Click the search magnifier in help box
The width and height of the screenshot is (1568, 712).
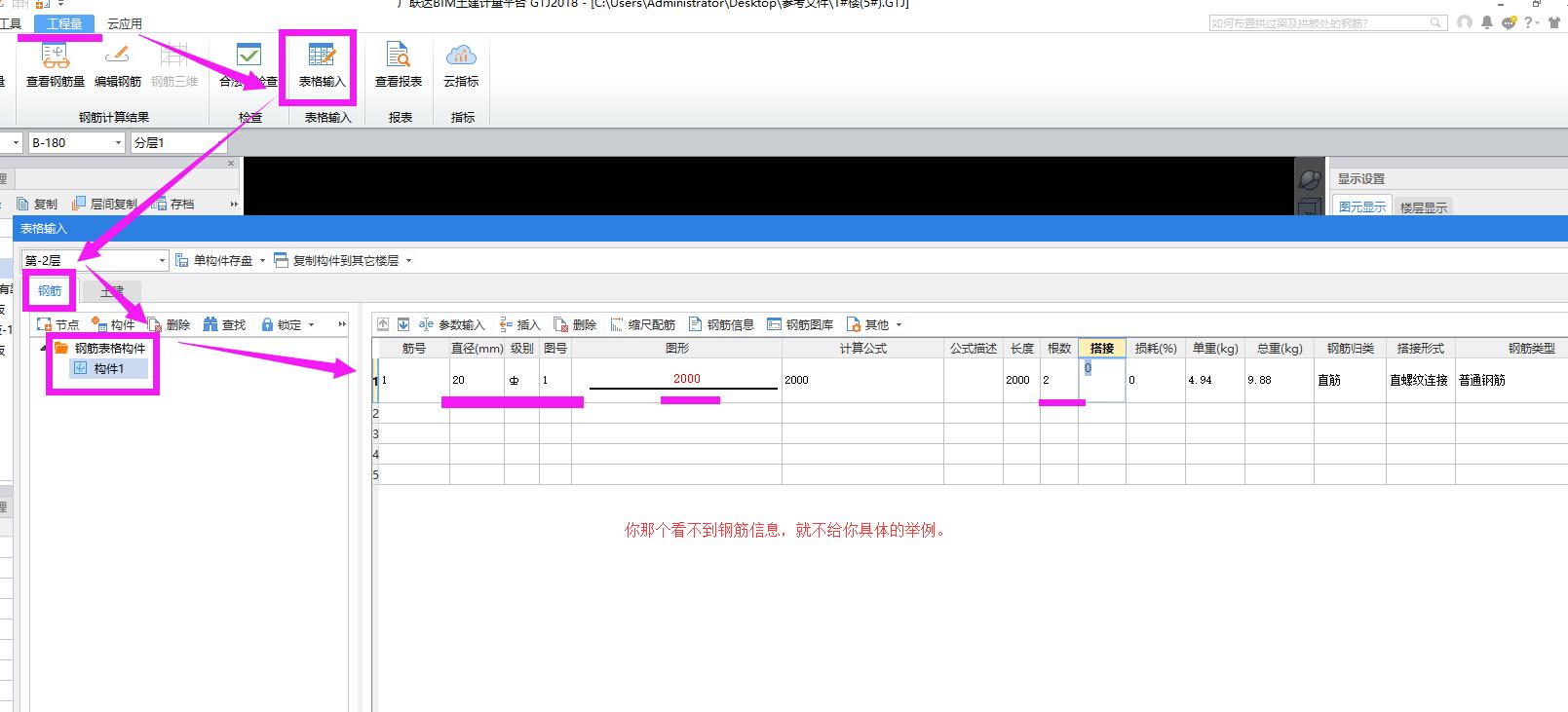(1435, 22)
